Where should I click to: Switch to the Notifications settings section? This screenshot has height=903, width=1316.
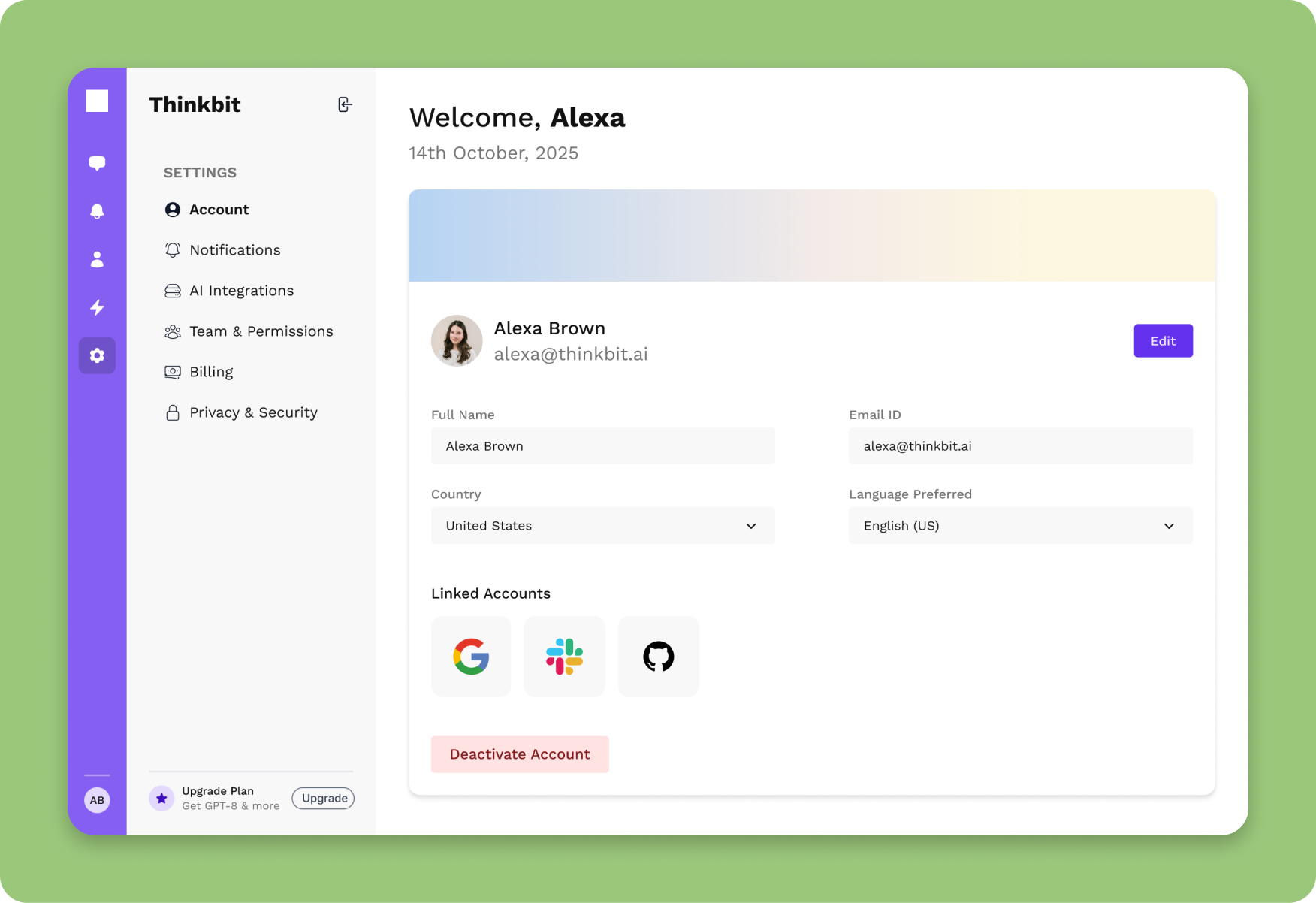[235, 249]
